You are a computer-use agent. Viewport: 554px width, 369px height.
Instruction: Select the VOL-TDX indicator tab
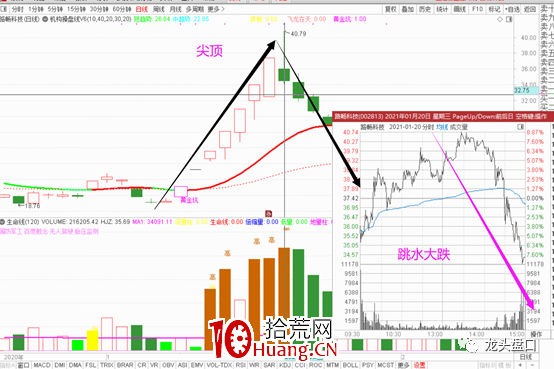219,365
